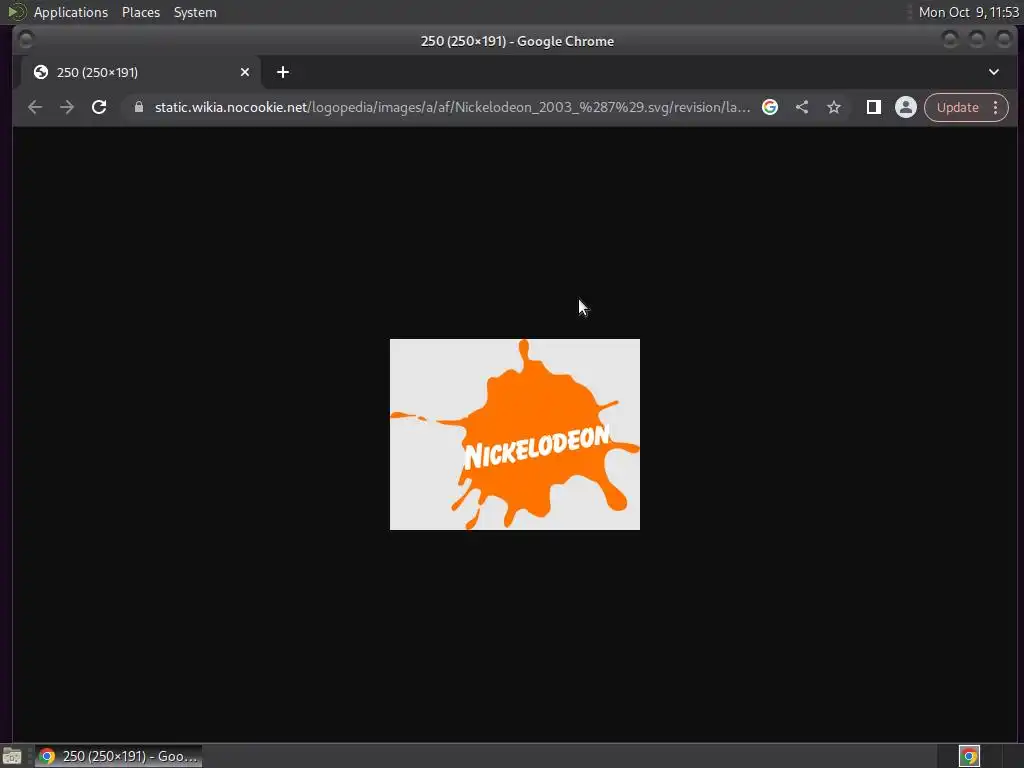The height and width of the screenshot is (768, 1024).
Task: Click the show desktop icon in the taskbar
Action: (12, 756)
